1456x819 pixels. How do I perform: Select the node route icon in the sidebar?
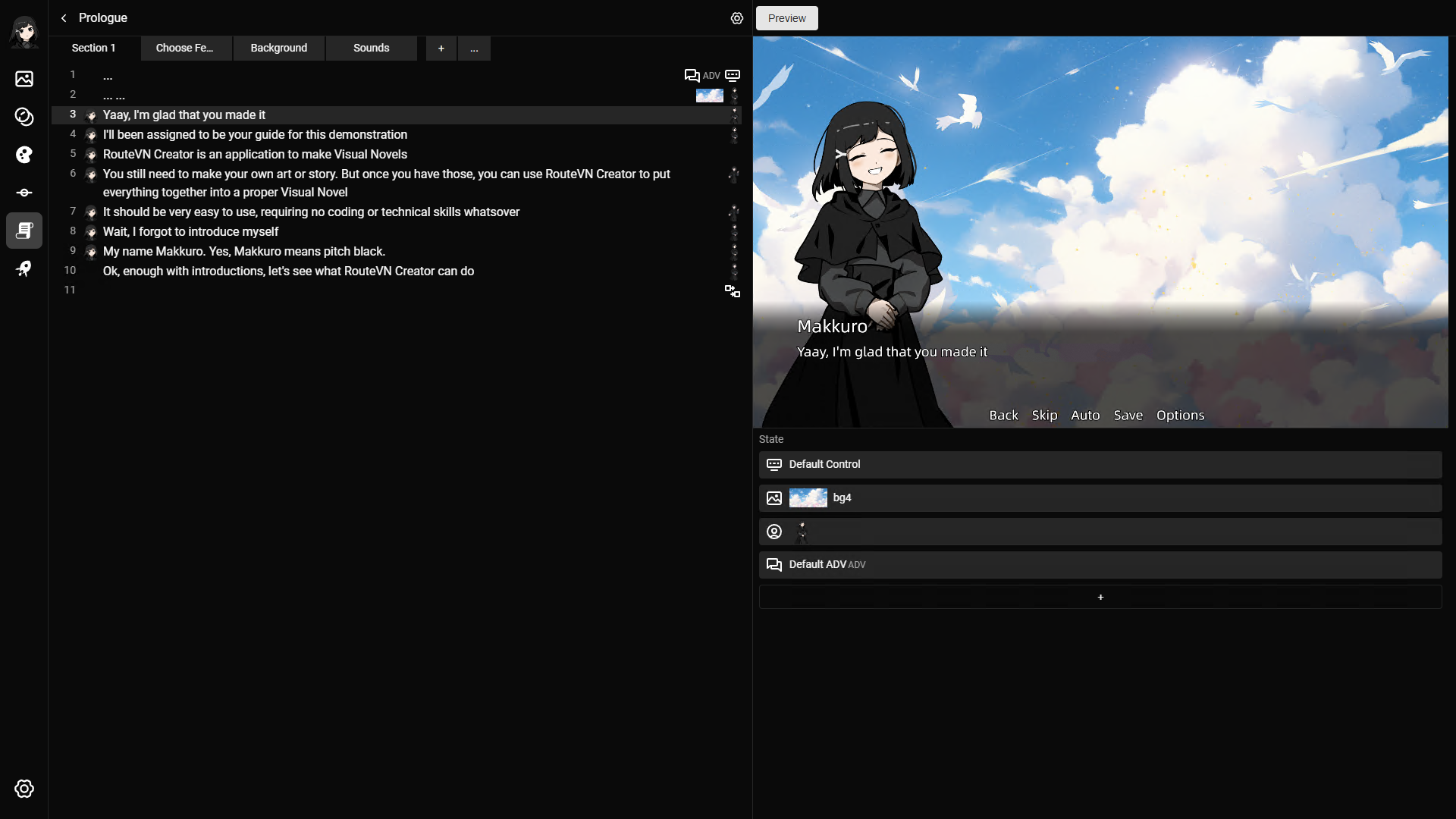[x=24, y=193]
